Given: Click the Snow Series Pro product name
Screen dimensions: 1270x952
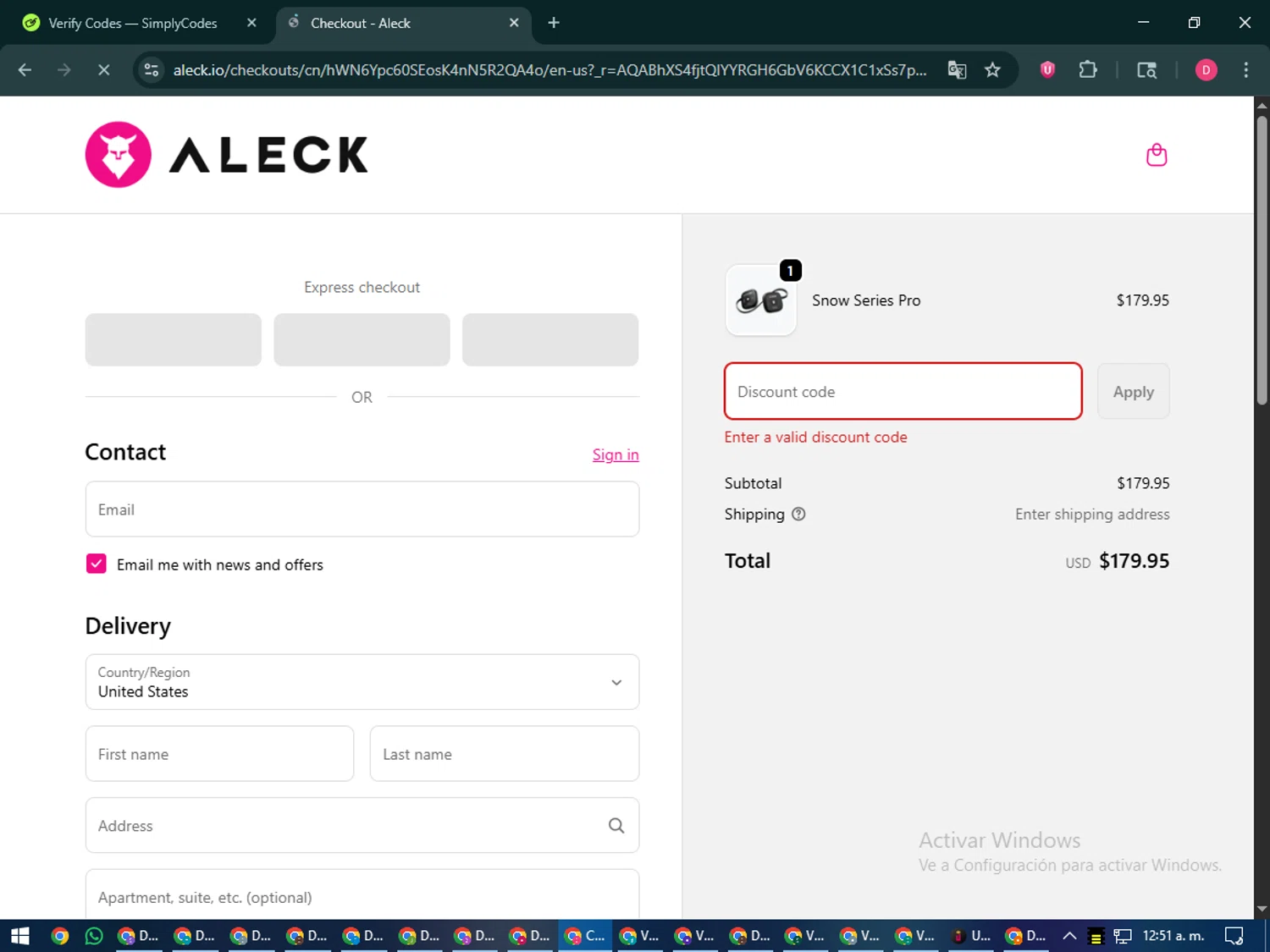Looking at the screenshot, I should [866, 300].
